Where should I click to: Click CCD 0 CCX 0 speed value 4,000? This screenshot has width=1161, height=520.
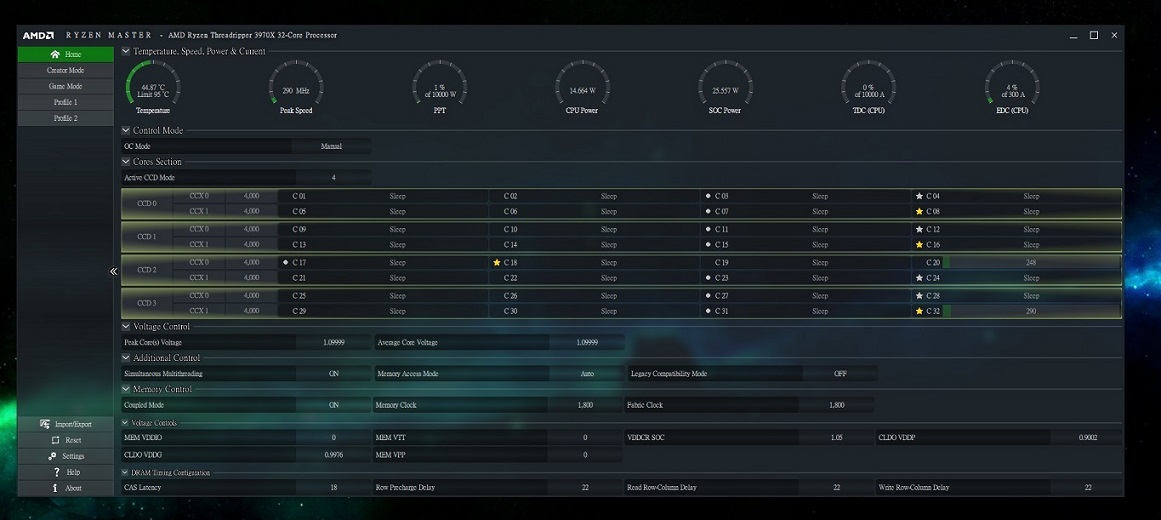pos(251,196)
